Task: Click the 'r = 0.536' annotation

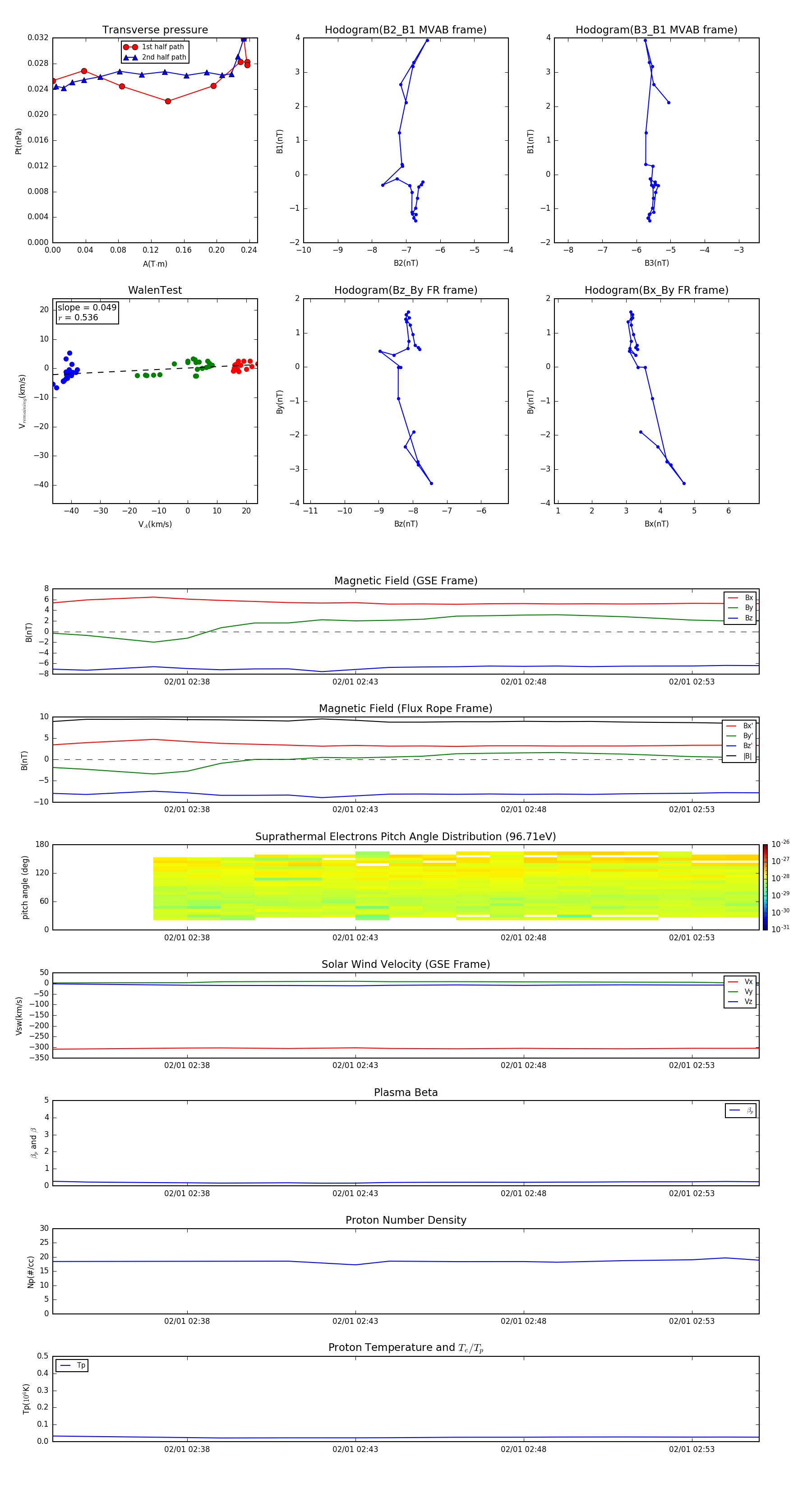Action: (x=78, y=317)
